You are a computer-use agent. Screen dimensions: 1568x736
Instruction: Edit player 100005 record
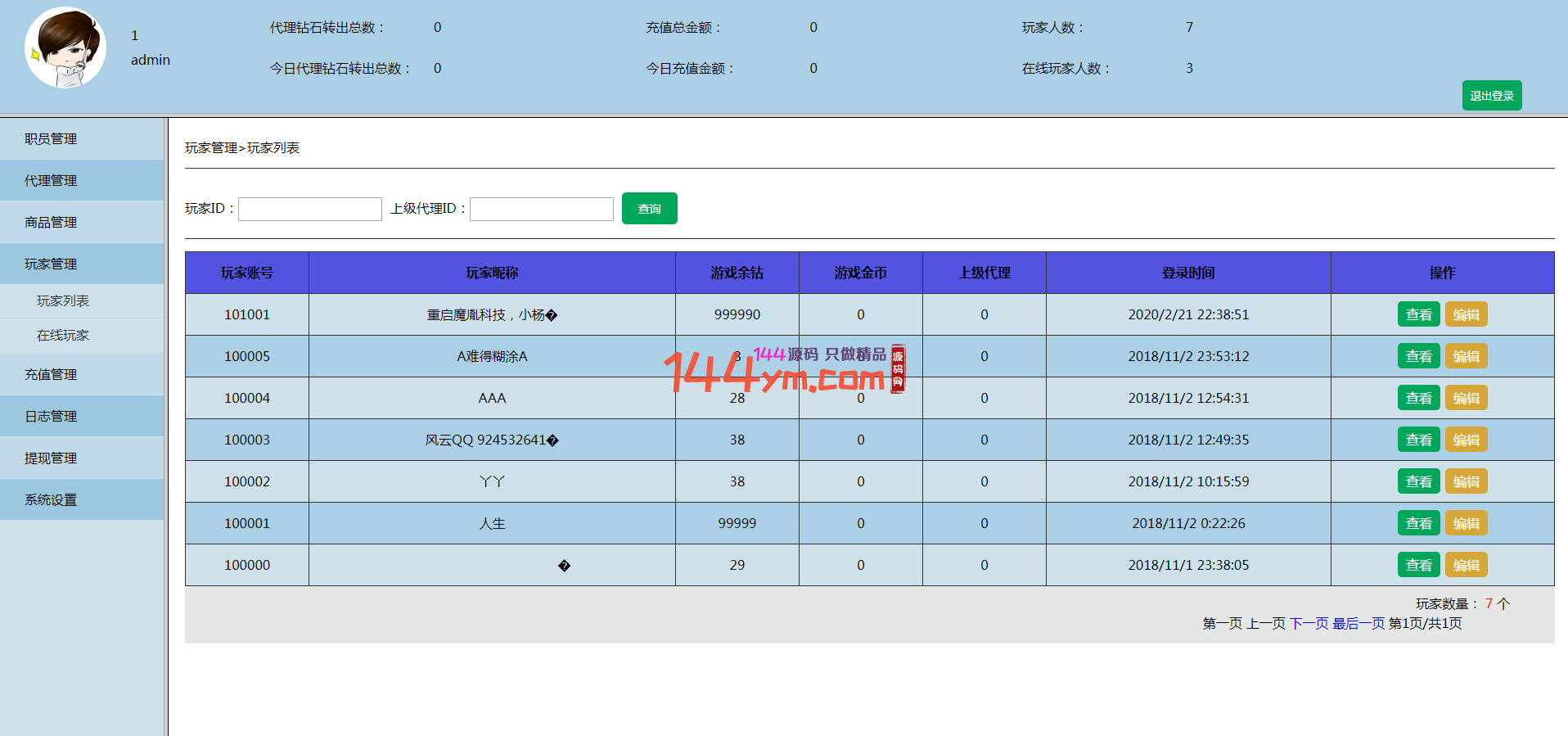coord(1466,357)
